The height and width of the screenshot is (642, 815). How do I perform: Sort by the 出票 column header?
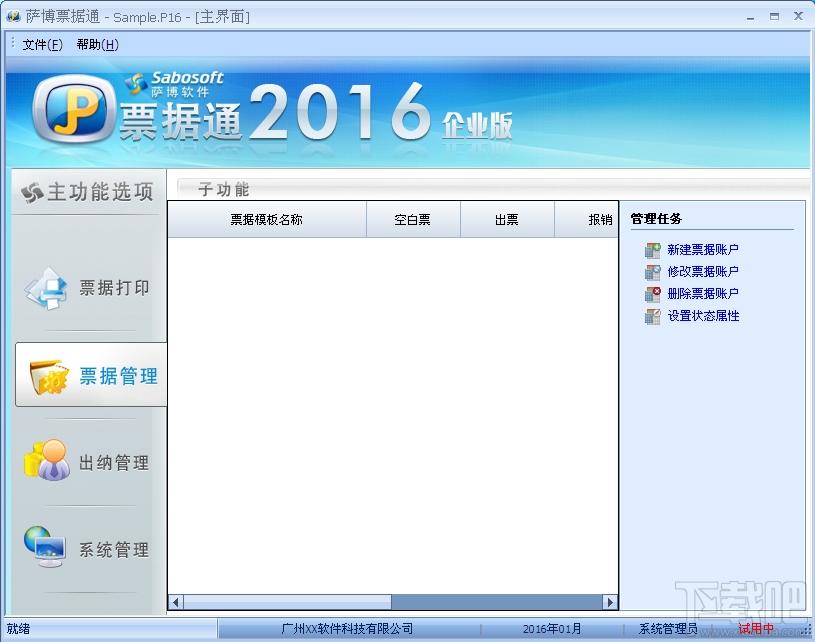[507, 219]
